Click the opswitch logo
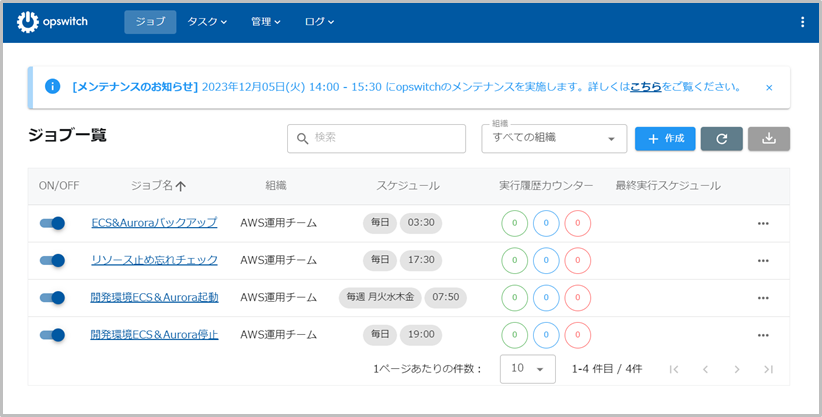This screenshot has width=822, height=417. pos(53,22)
